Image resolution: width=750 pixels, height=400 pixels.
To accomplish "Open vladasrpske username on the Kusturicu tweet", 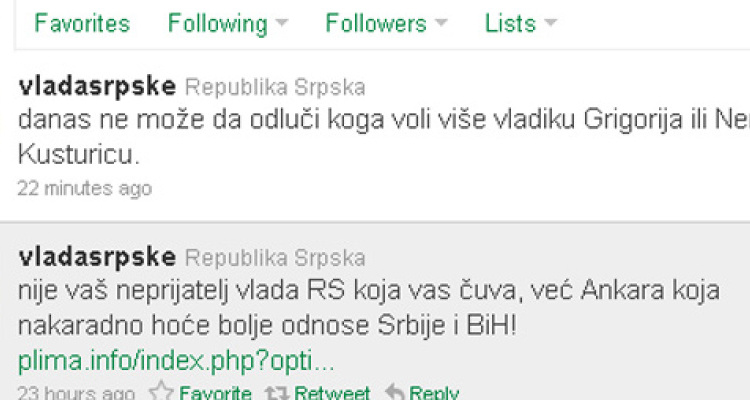I will pos(97,87).
